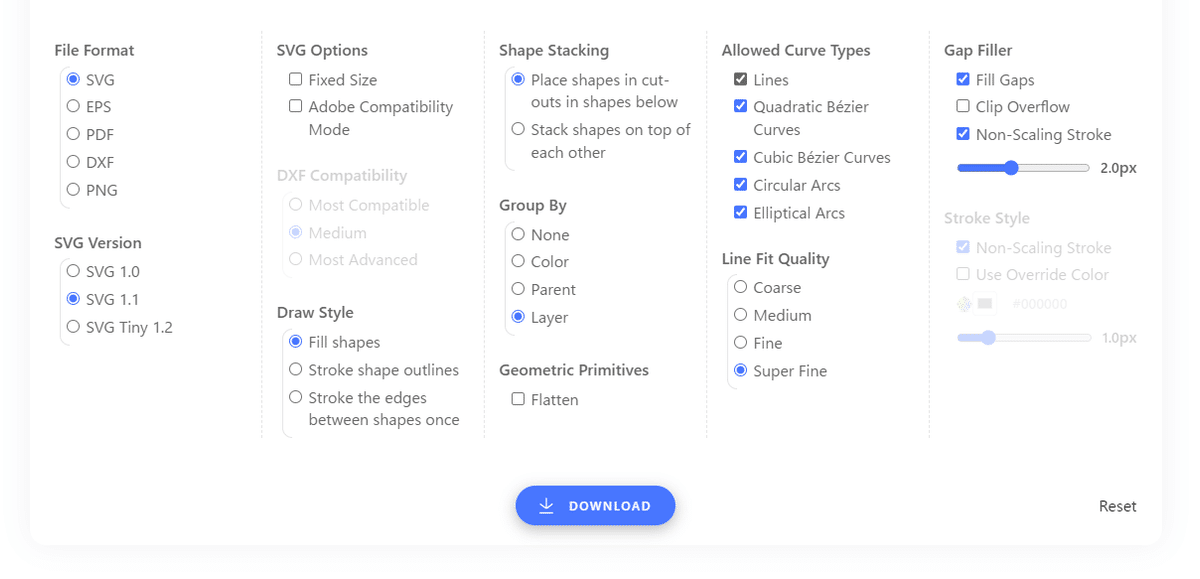Select PNG file format
The image size is (1200, 579).
coord(73,190)
